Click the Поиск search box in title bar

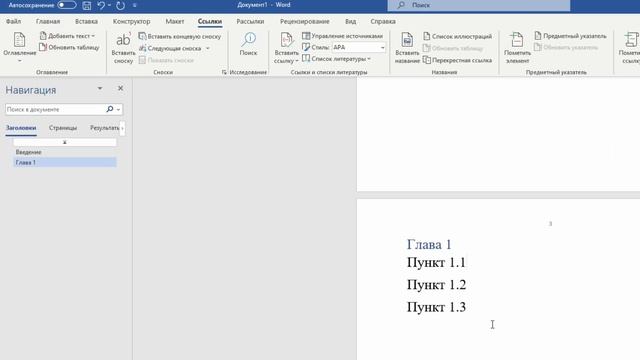coord(479,5)
